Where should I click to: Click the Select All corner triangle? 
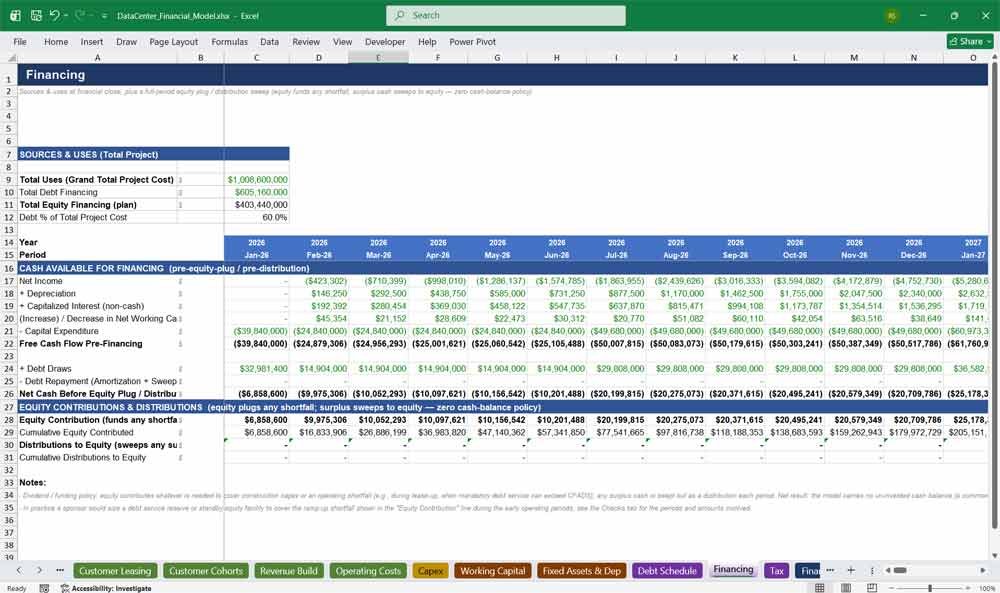tap(11, 58)
